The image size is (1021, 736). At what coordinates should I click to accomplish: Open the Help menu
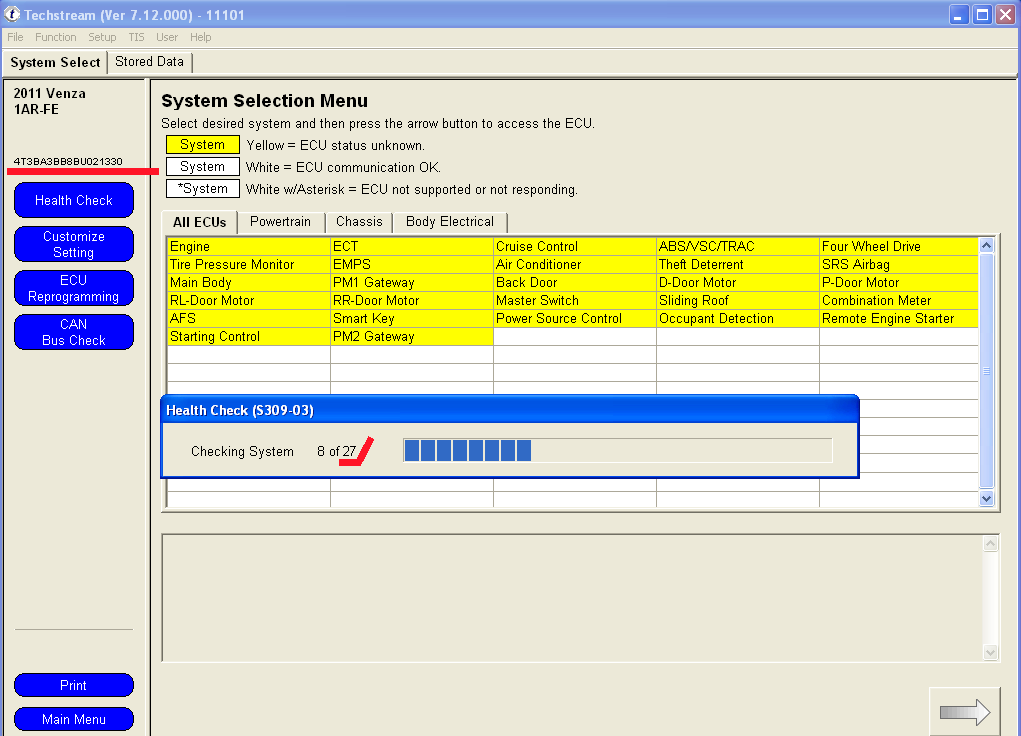[201, 37]
